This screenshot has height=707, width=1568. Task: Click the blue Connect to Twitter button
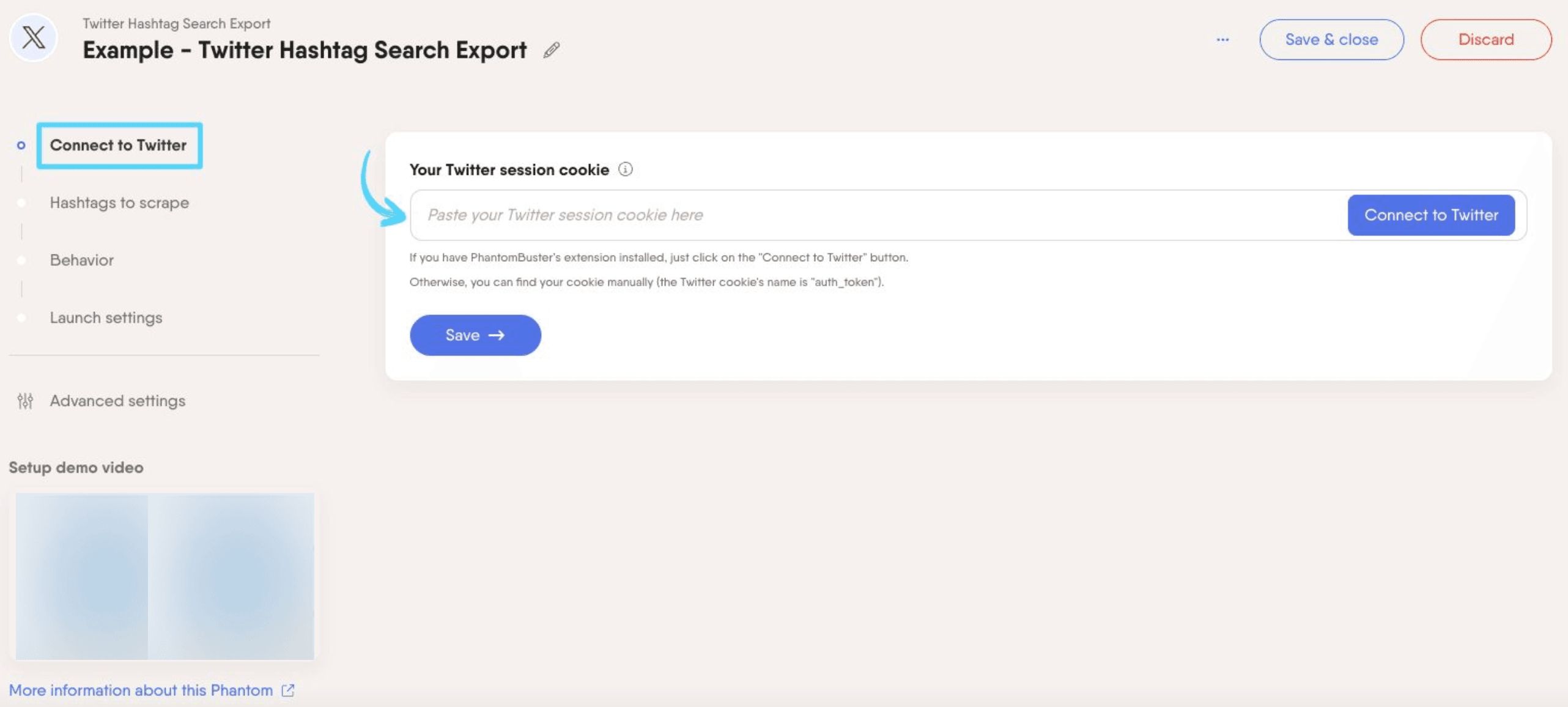(x=1431, y=215)
